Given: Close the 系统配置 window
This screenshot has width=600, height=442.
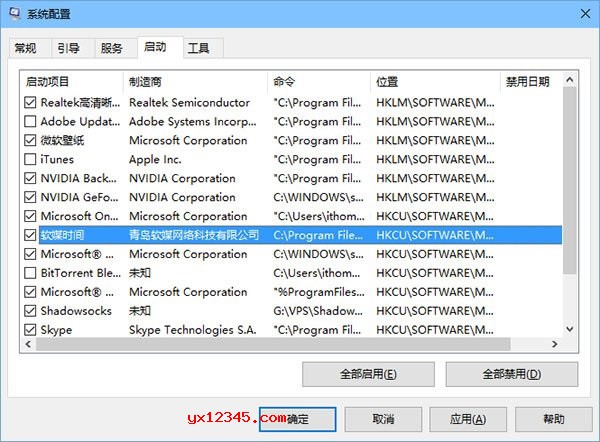Looking at the screenshot, I should (585, 14).
